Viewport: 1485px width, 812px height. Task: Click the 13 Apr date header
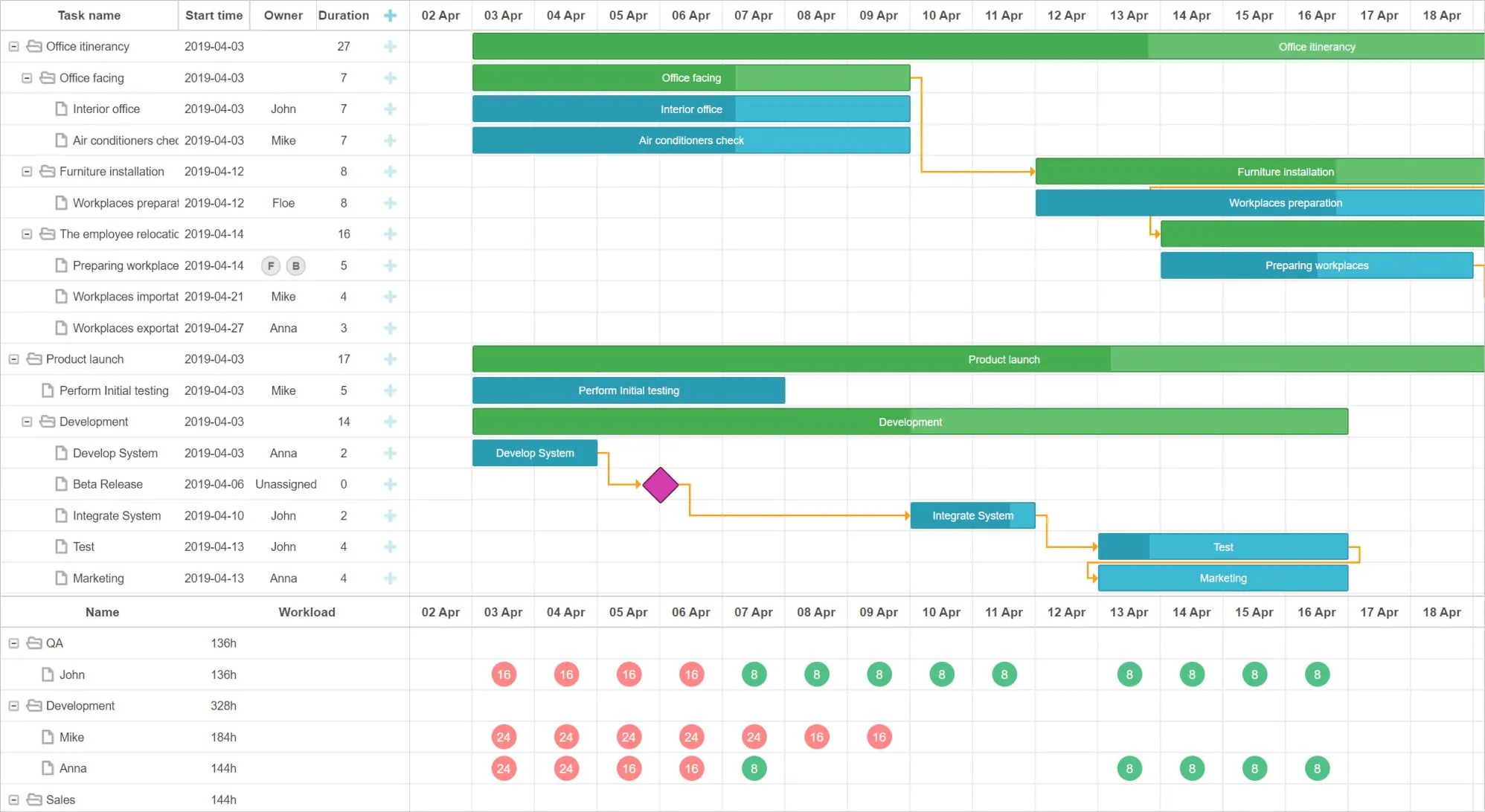point(1129,15)
